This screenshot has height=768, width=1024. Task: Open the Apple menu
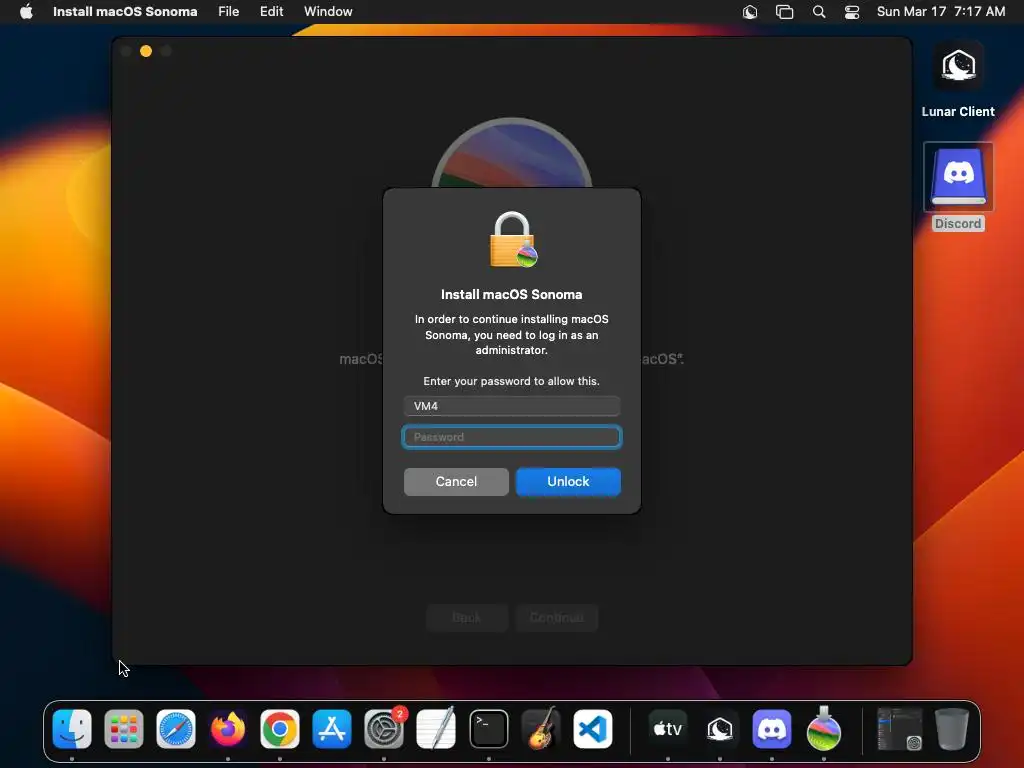click(26, 12)
